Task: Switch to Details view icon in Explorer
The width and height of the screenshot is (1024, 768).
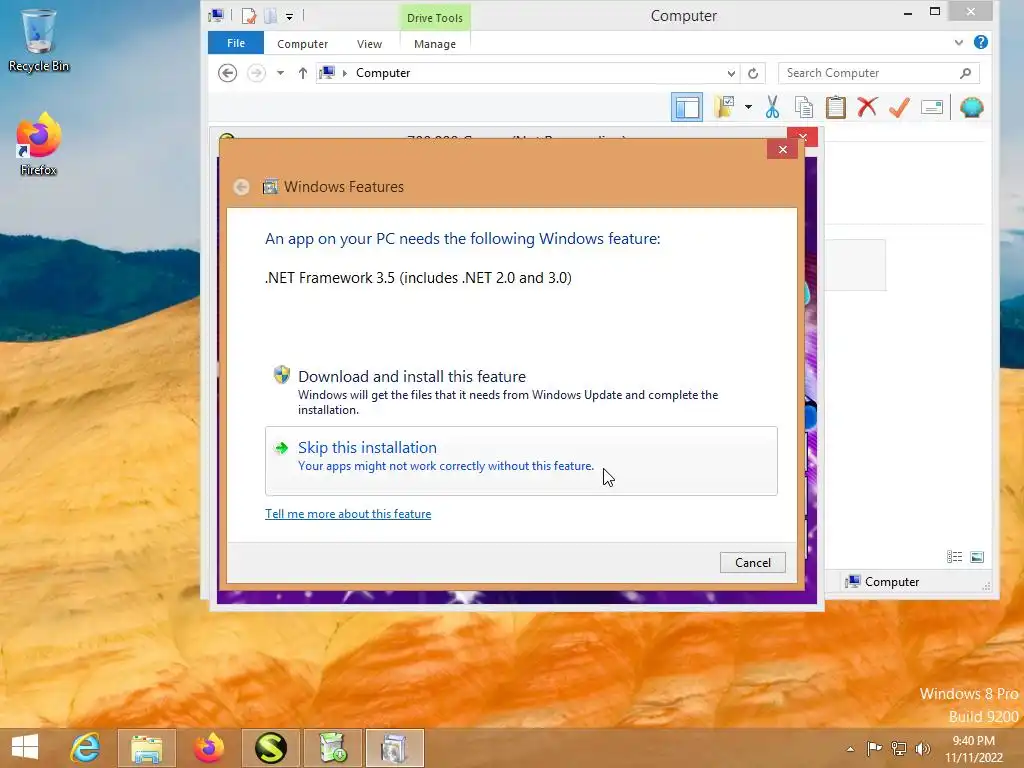Action: pyautogui.click(x=954, y=556)
